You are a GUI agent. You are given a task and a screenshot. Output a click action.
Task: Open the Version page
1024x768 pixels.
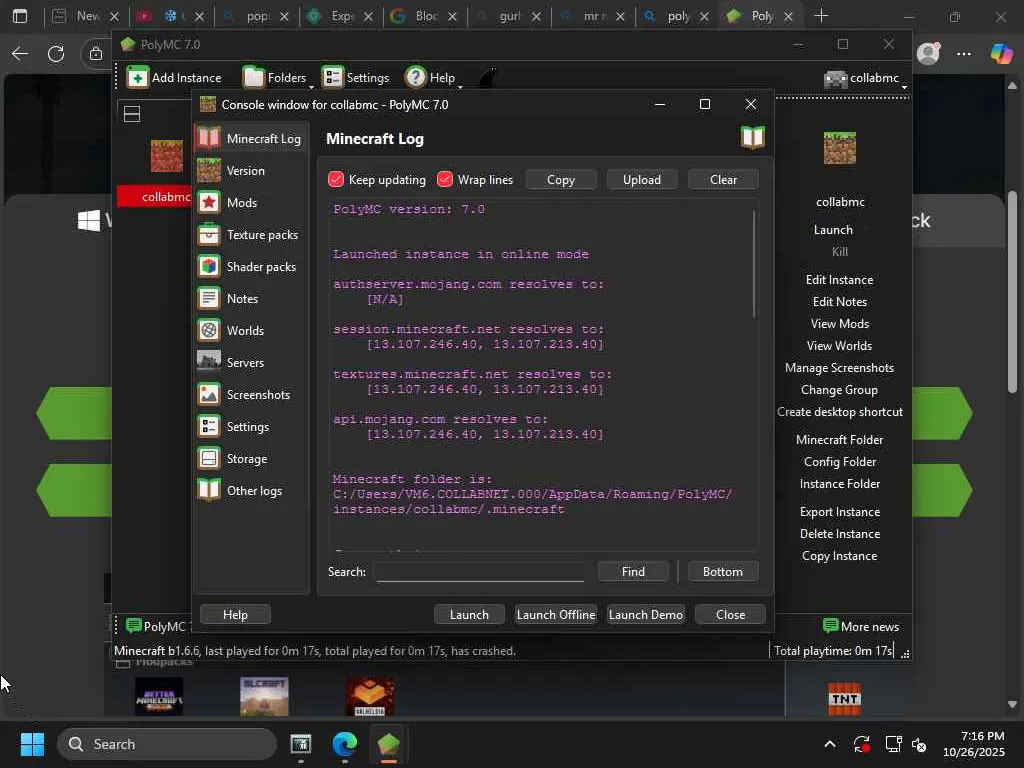pyautogui.click(x=251, y=170)
